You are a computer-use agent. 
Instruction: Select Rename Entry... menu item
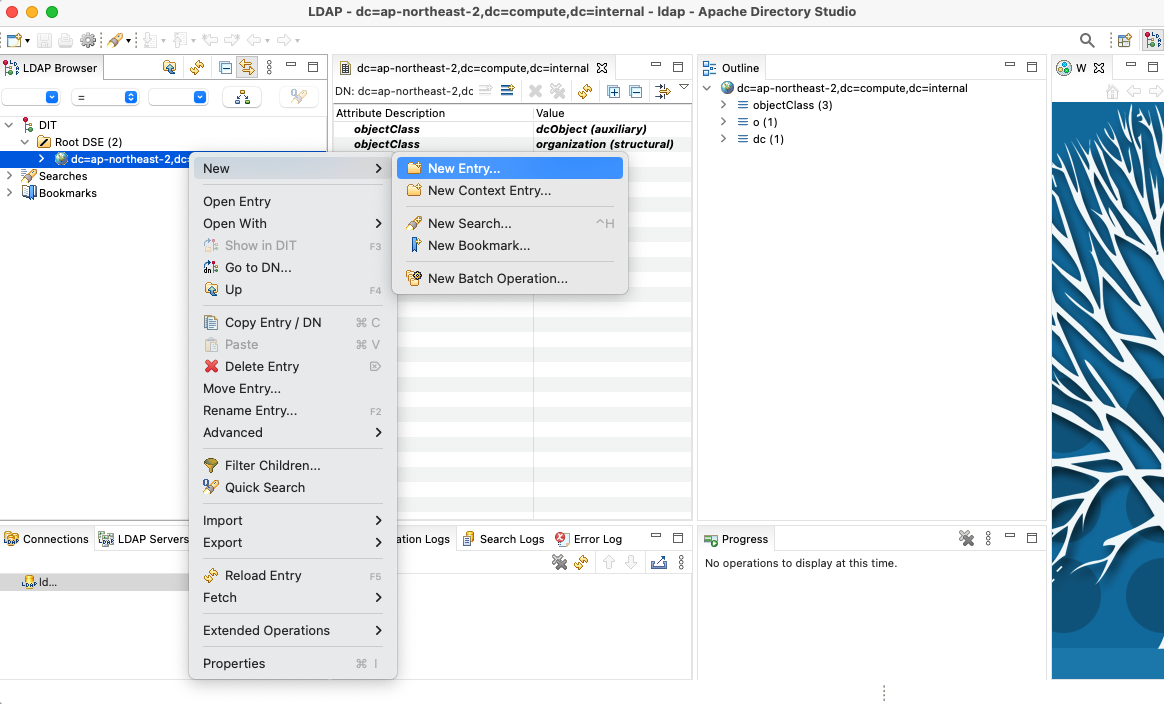[x=292, y=411]
